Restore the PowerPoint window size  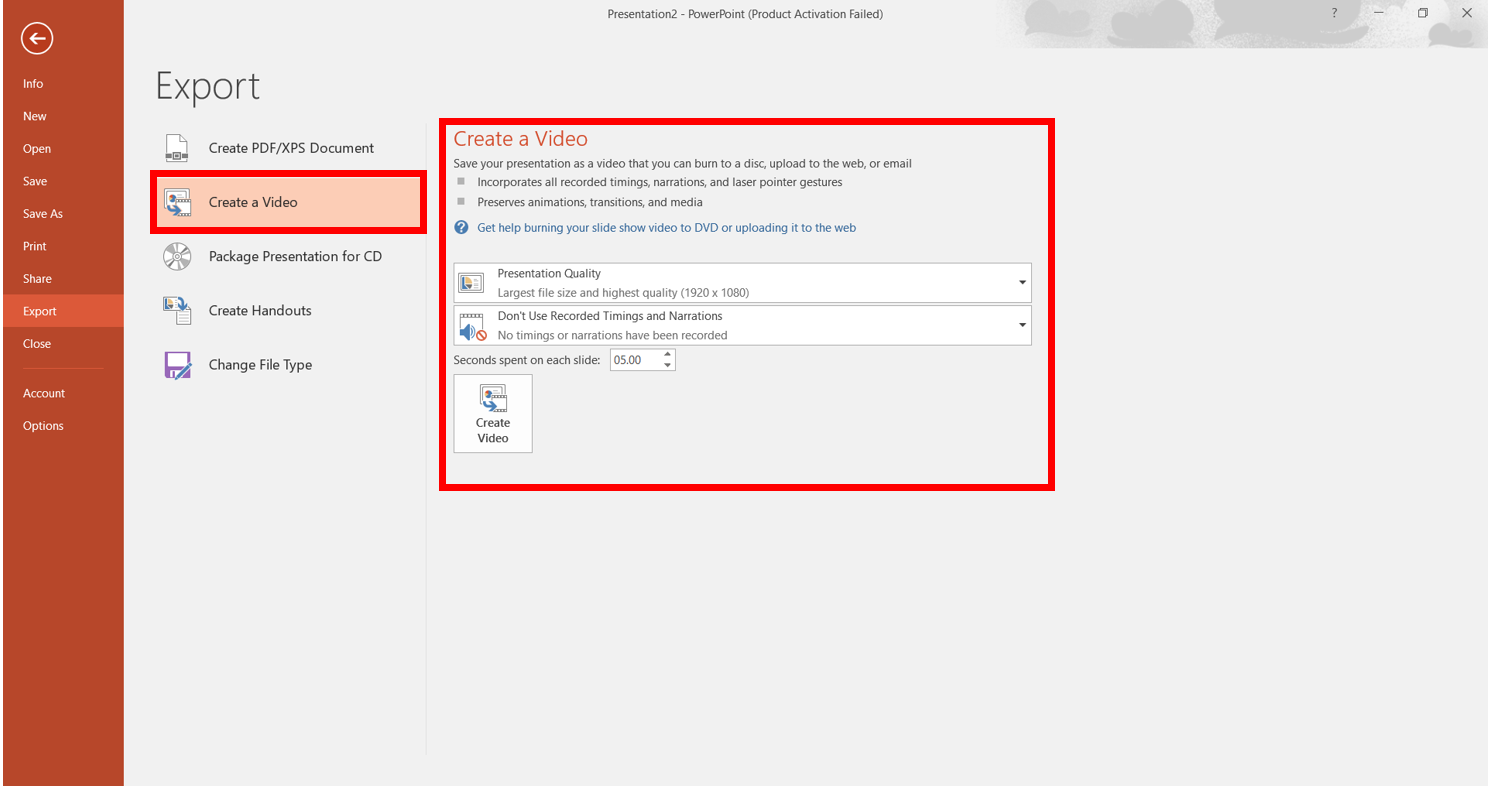click(1422, 13)
